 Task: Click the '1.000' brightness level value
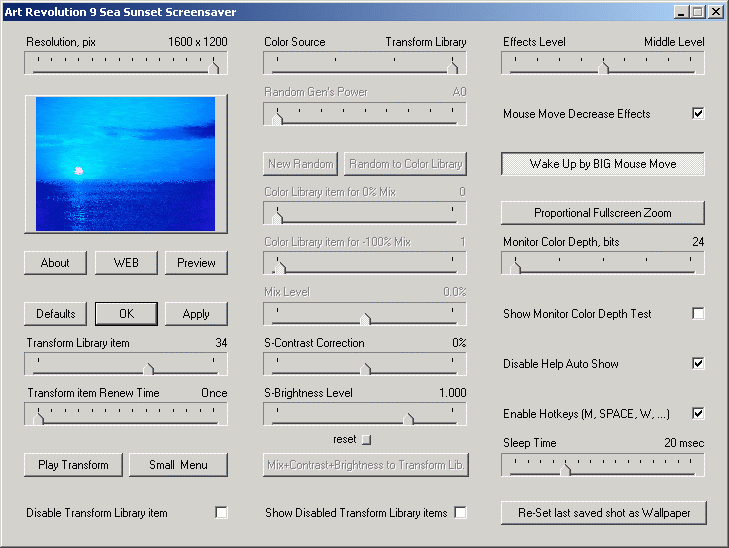pyautogui.click(x=453, y=393)
